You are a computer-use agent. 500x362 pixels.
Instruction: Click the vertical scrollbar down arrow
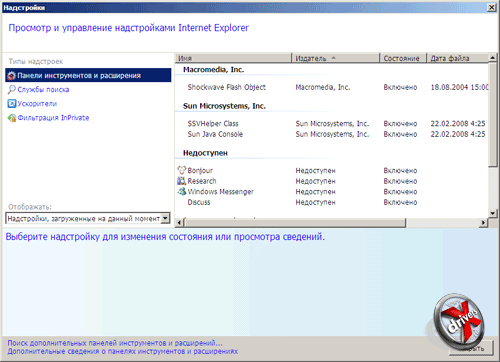click(x=493, y=213)
